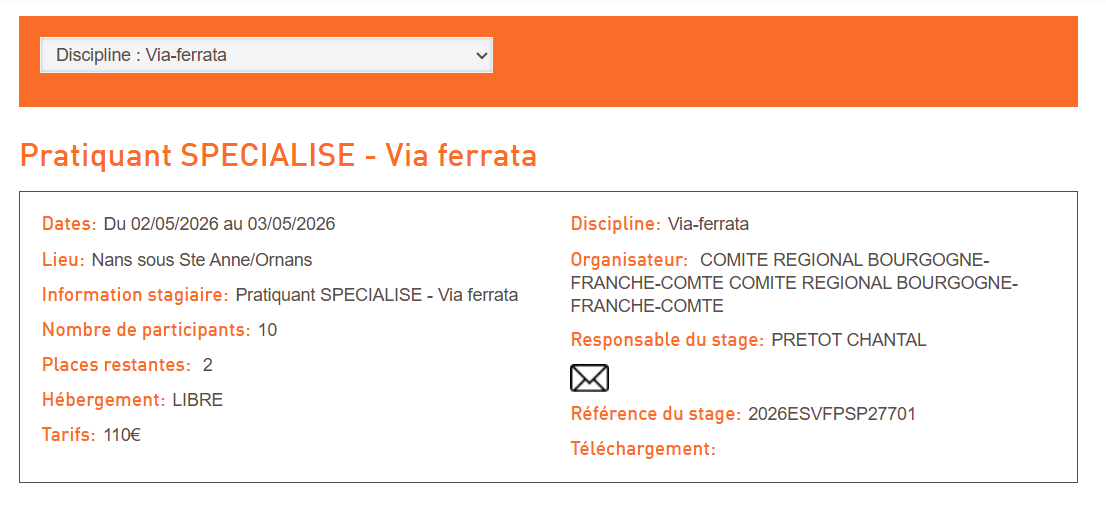Click the Places restantes value 2
Image resolution: width=1106 pixels, height=510 pixels.
(x=208, y=365)
